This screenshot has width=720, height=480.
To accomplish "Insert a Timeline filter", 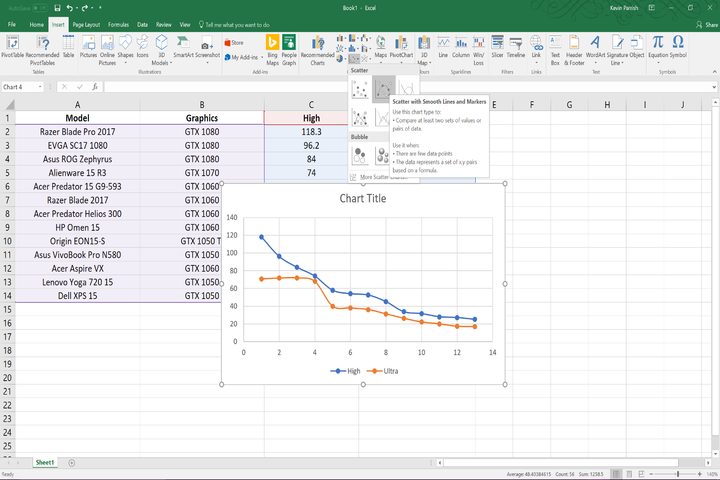I will (516, 47).
